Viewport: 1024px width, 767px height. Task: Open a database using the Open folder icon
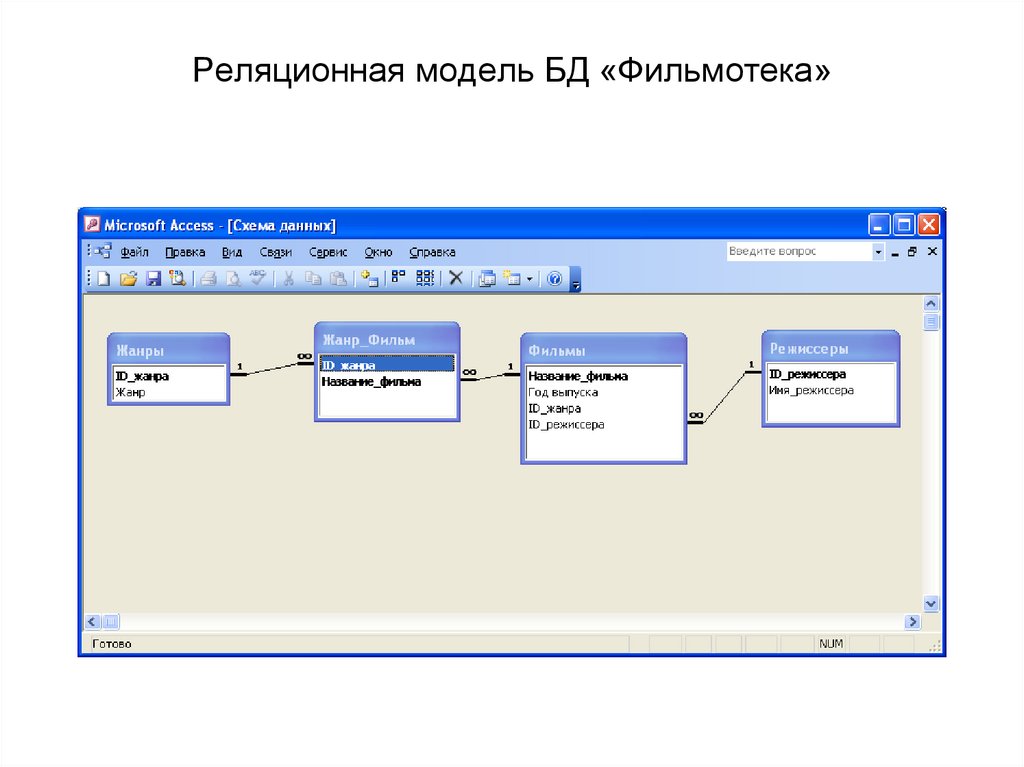(131, 278)
